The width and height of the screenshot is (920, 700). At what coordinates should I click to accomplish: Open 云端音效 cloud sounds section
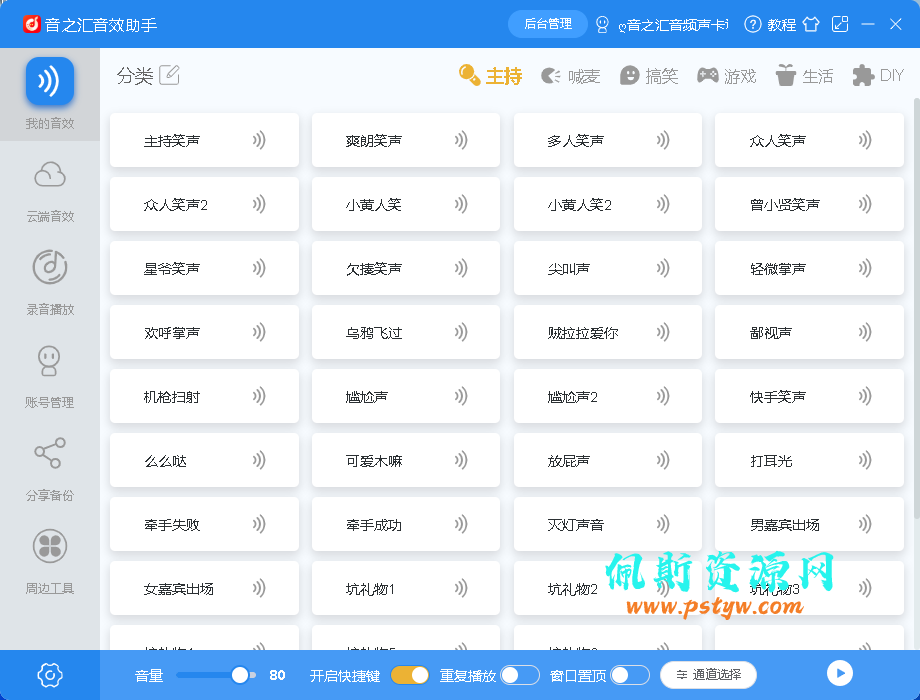50,191
